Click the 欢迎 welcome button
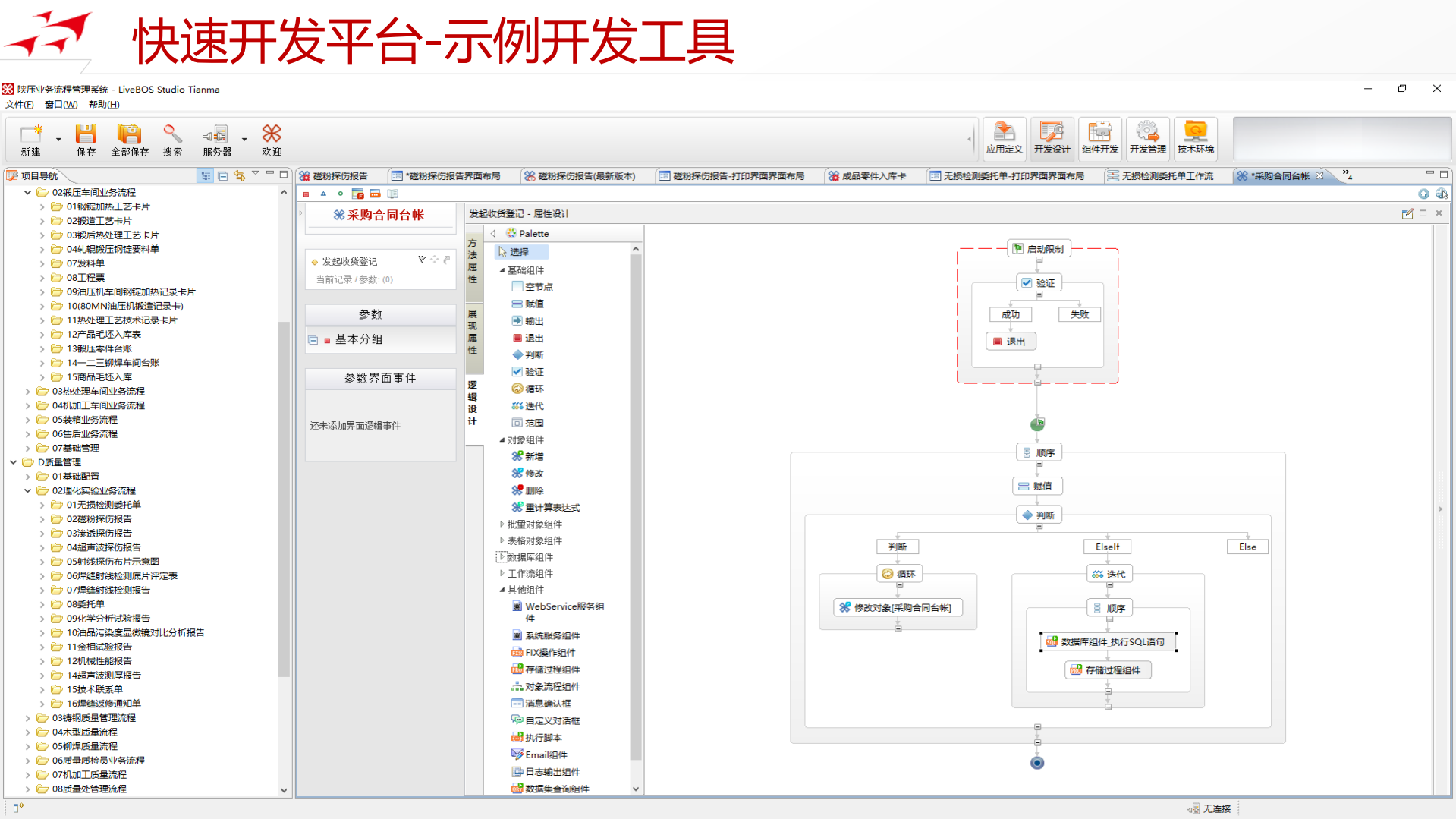The height and width of the screenshot is (819, 1456). [x=271, y=139]
